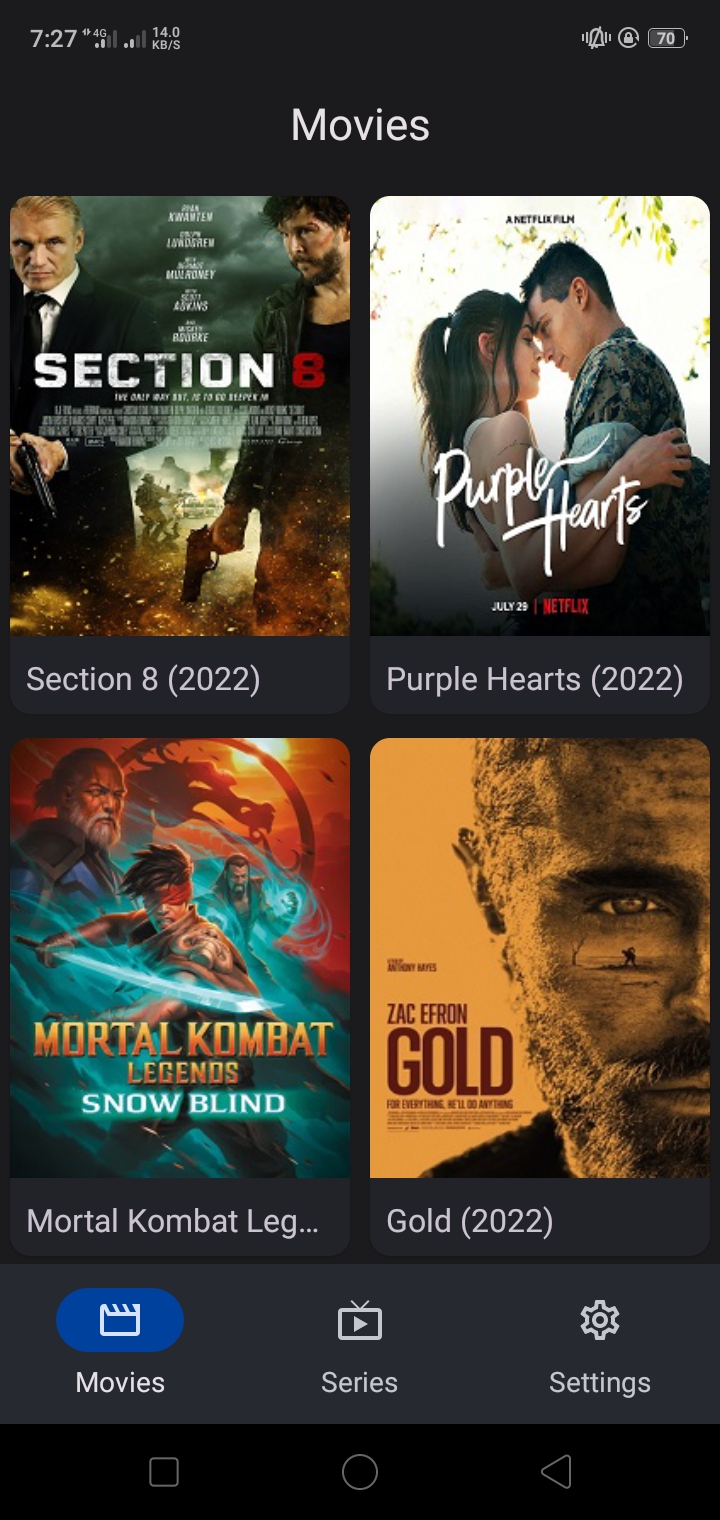This screenshot has height=1520, width=720.
Task: Tap the battery indicator in status bar
Action: (667, 39)
